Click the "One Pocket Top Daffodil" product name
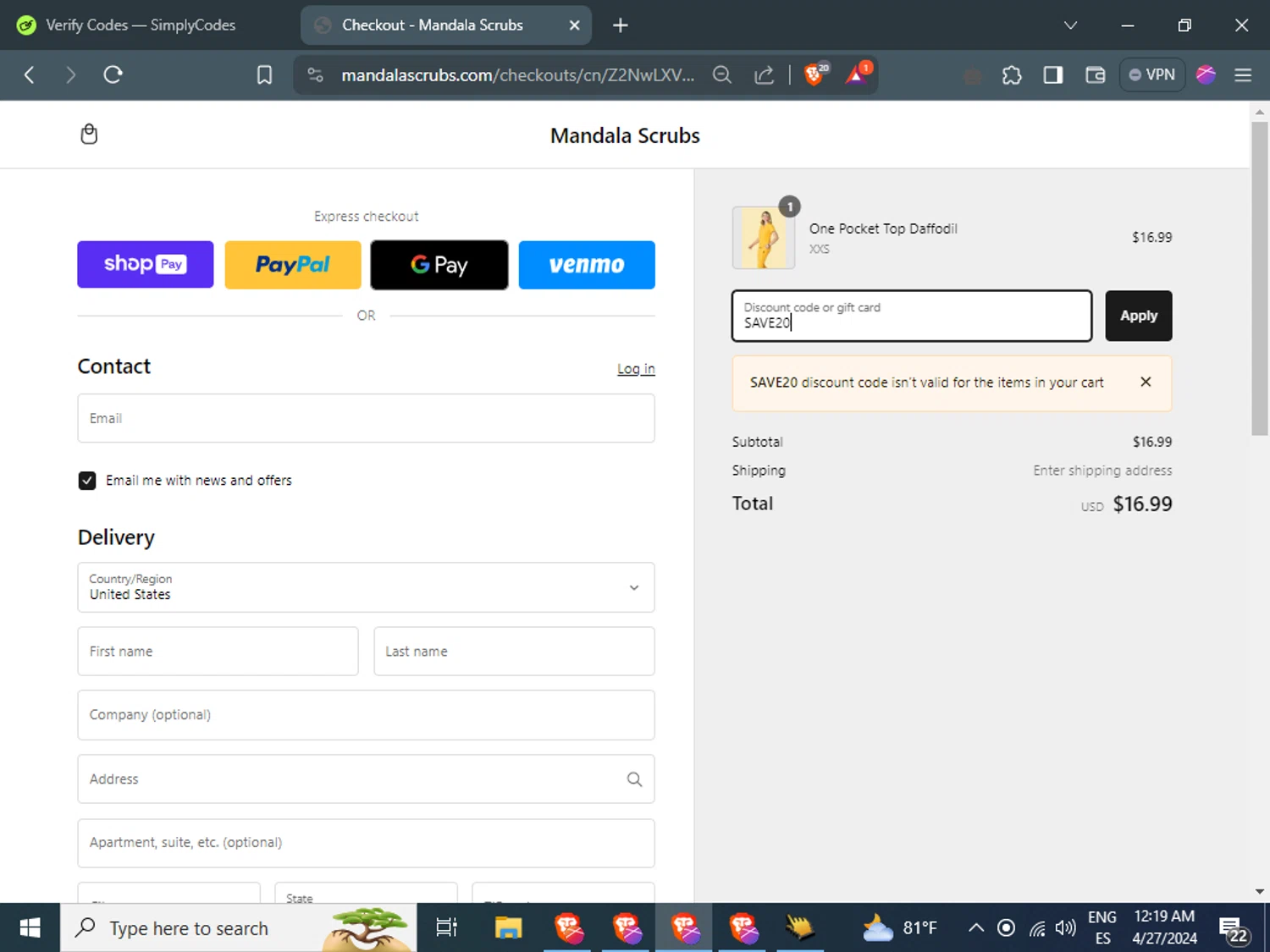 [883, 228]
